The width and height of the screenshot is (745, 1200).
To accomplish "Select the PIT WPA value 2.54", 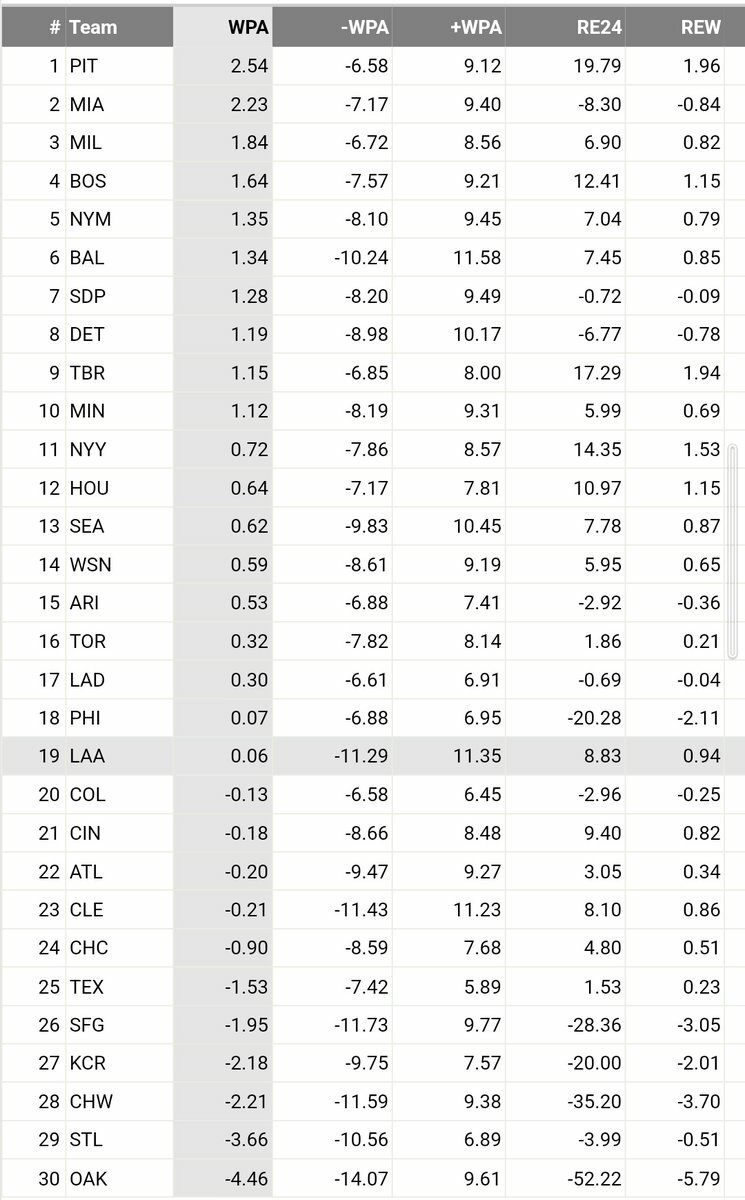I will pos(249,66).
